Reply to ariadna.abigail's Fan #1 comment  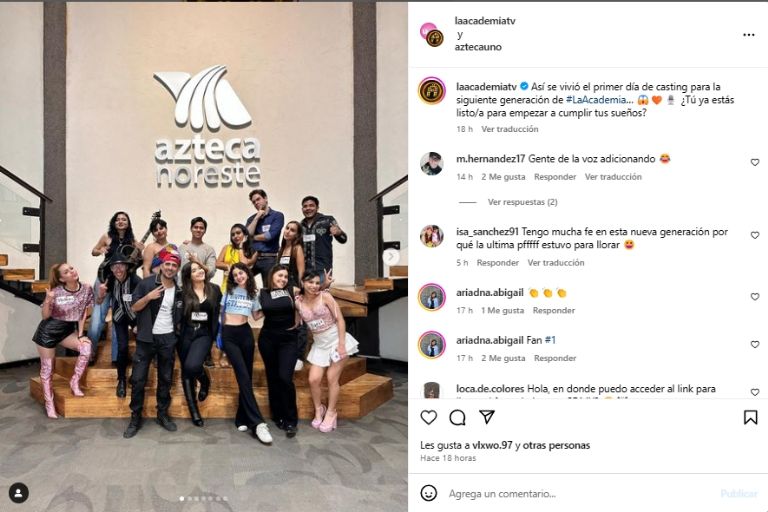555,358
